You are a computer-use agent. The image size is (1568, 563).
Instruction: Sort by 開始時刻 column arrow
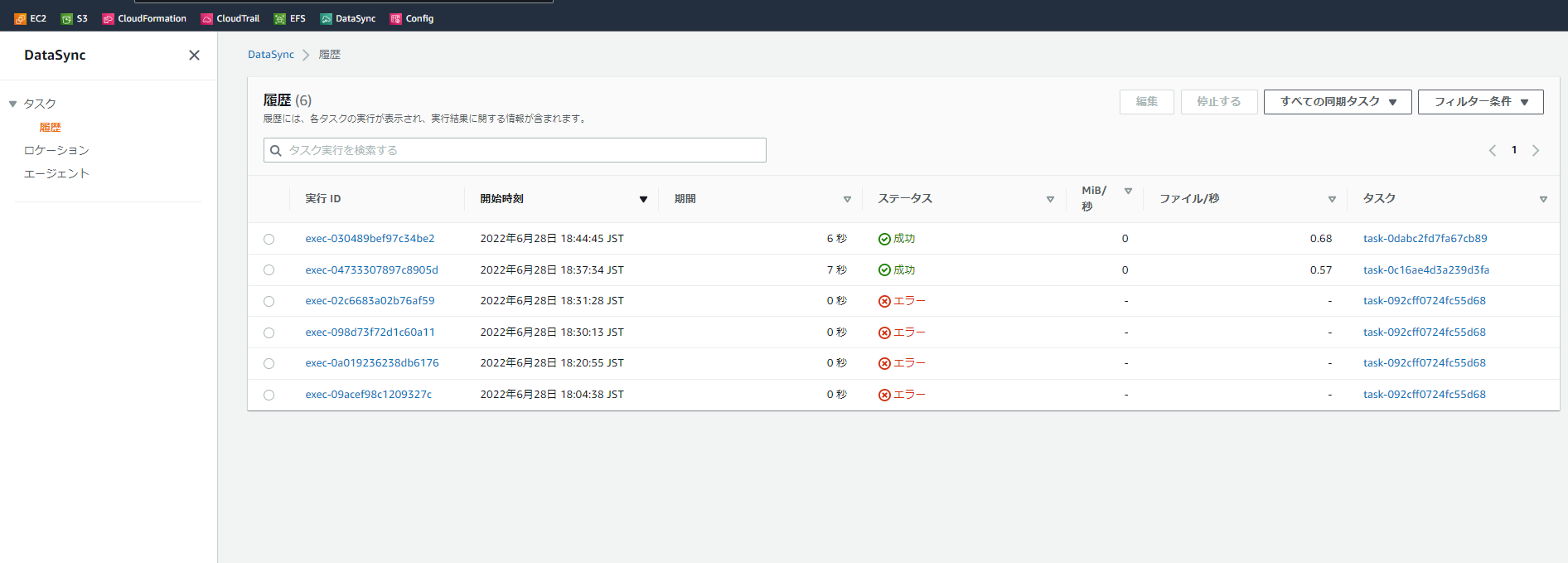tap(643, 199)
